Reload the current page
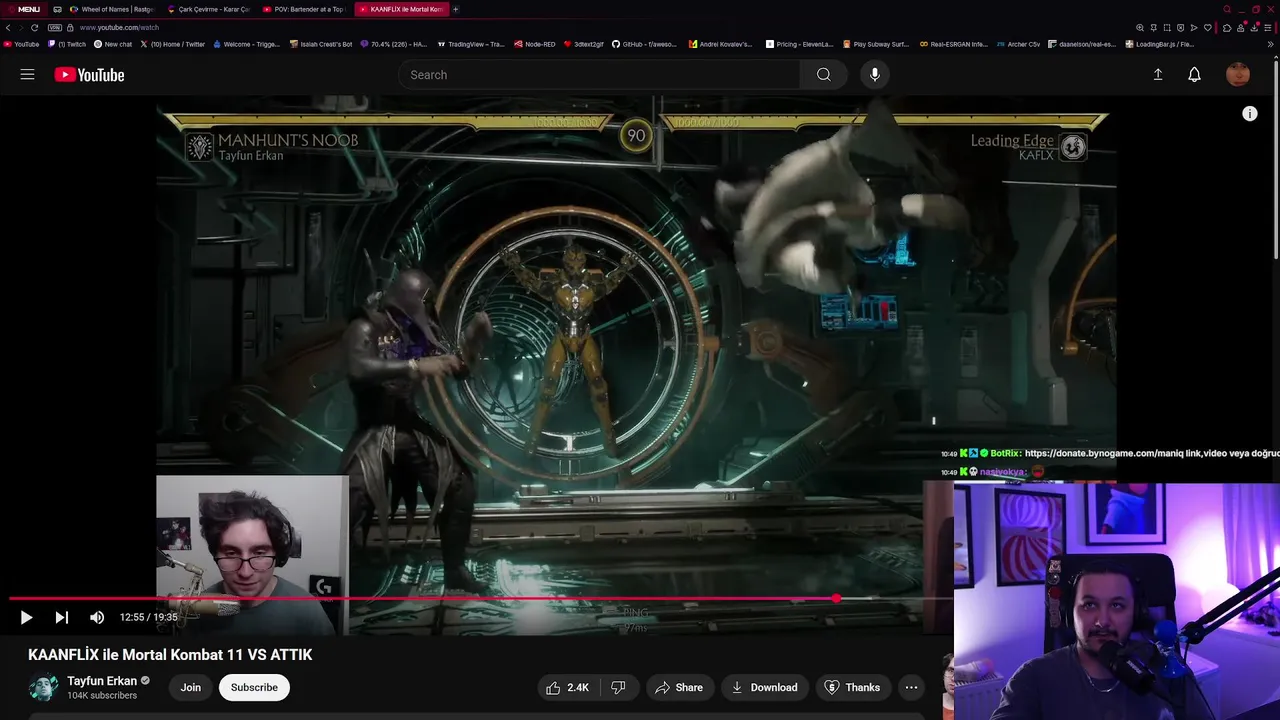Screen dimensions: 1280x720 [34, 28]
